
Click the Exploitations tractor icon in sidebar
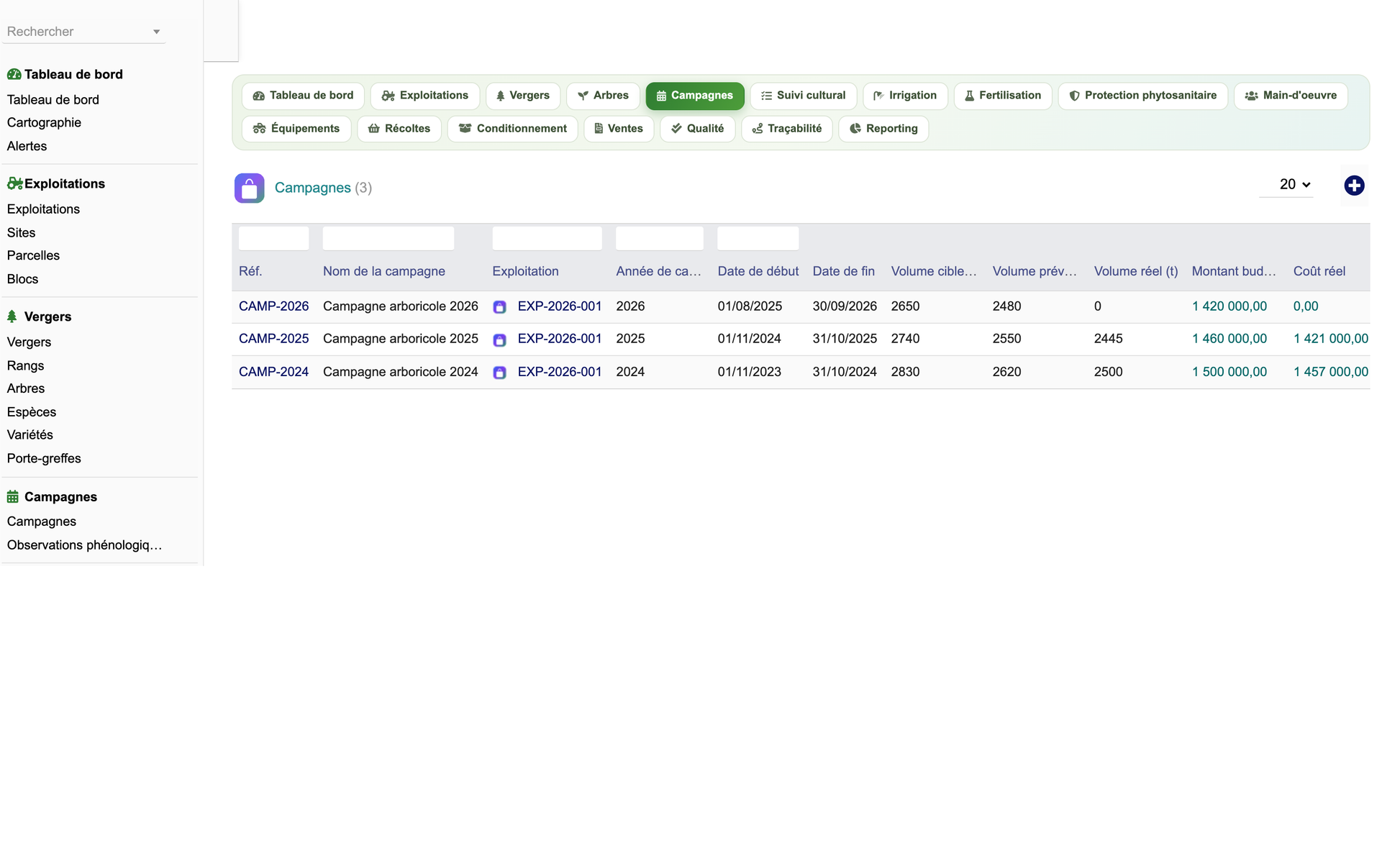pos(14,183)
